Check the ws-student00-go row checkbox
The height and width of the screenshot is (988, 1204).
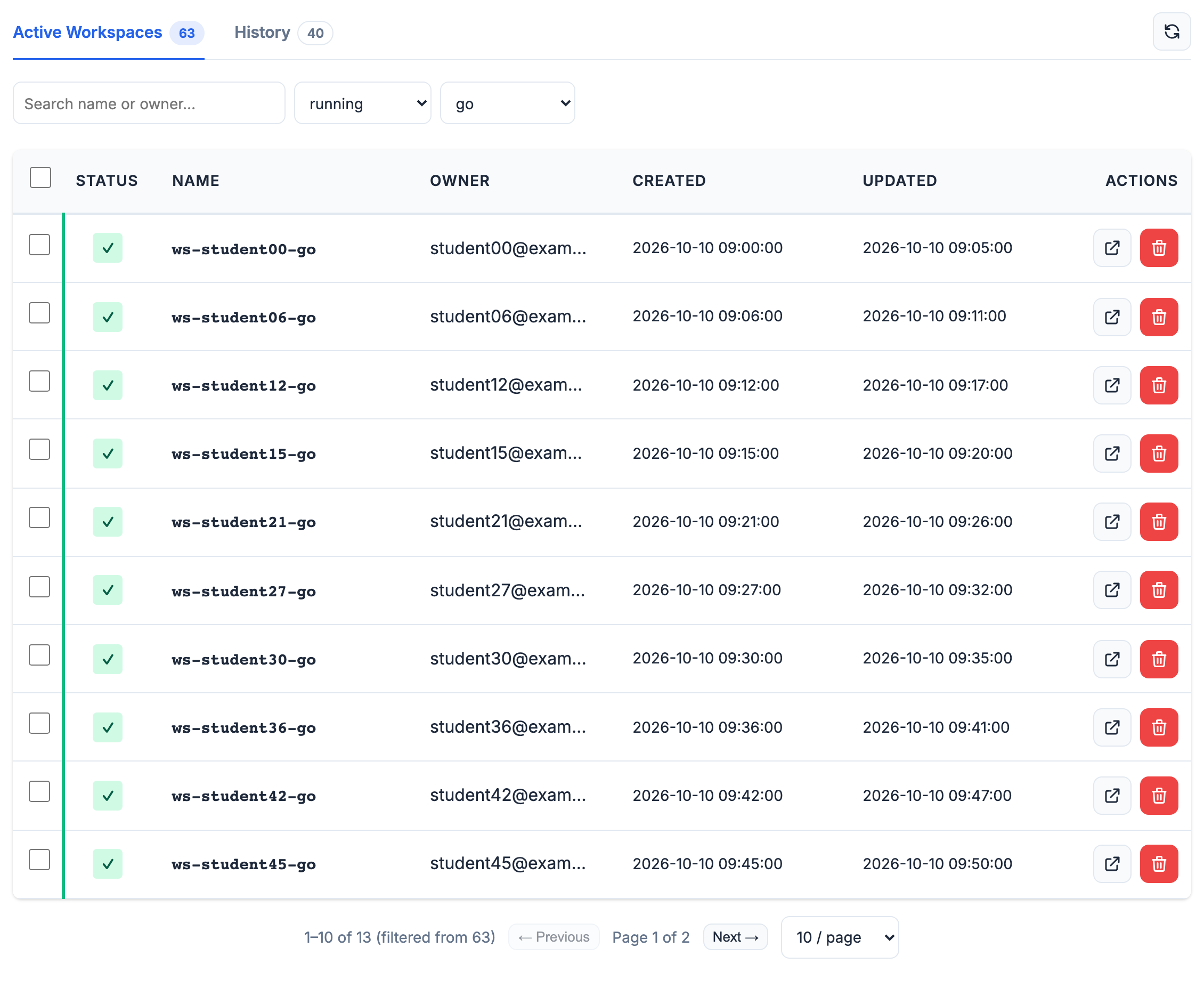coord(39,245)
